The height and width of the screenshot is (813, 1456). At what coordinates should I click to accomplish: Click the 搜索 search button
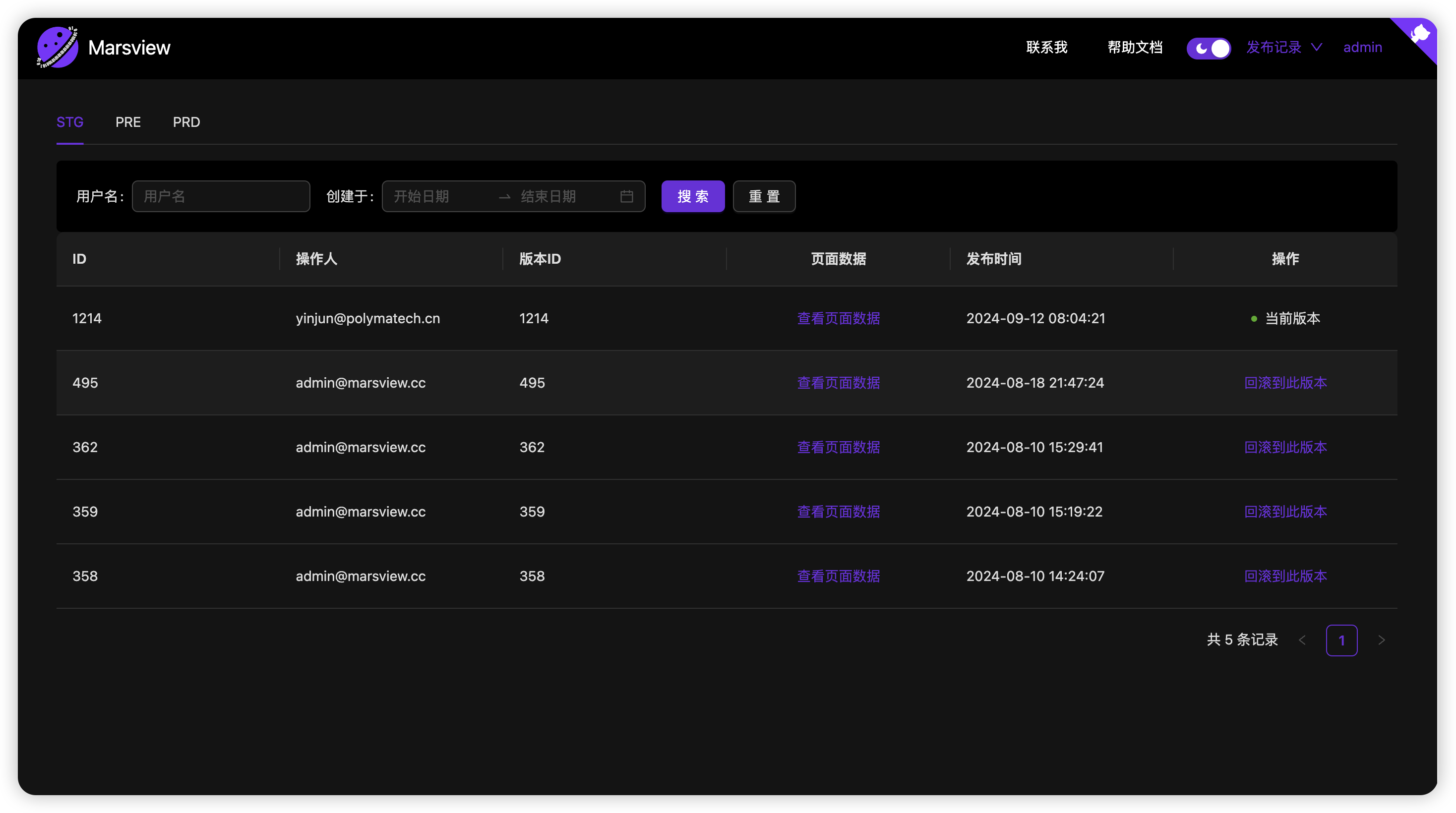tap(692, 196)
